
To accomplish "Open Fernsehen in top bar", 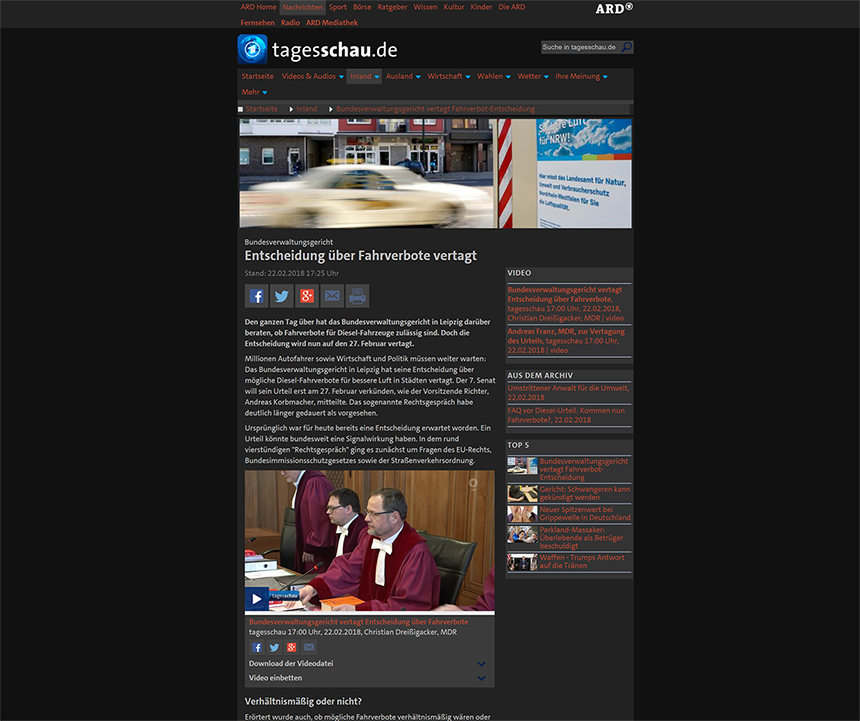I will coord(257,22).
